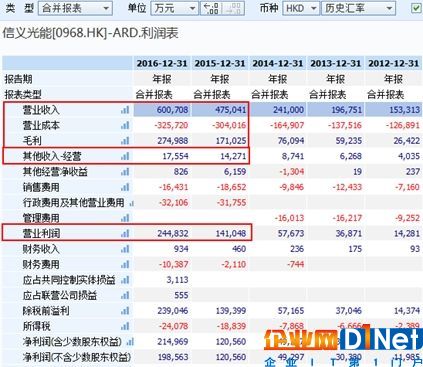
Task: Open chart icon for 营业利润 row
Action: pyautogui.click(x=125, y=233)
